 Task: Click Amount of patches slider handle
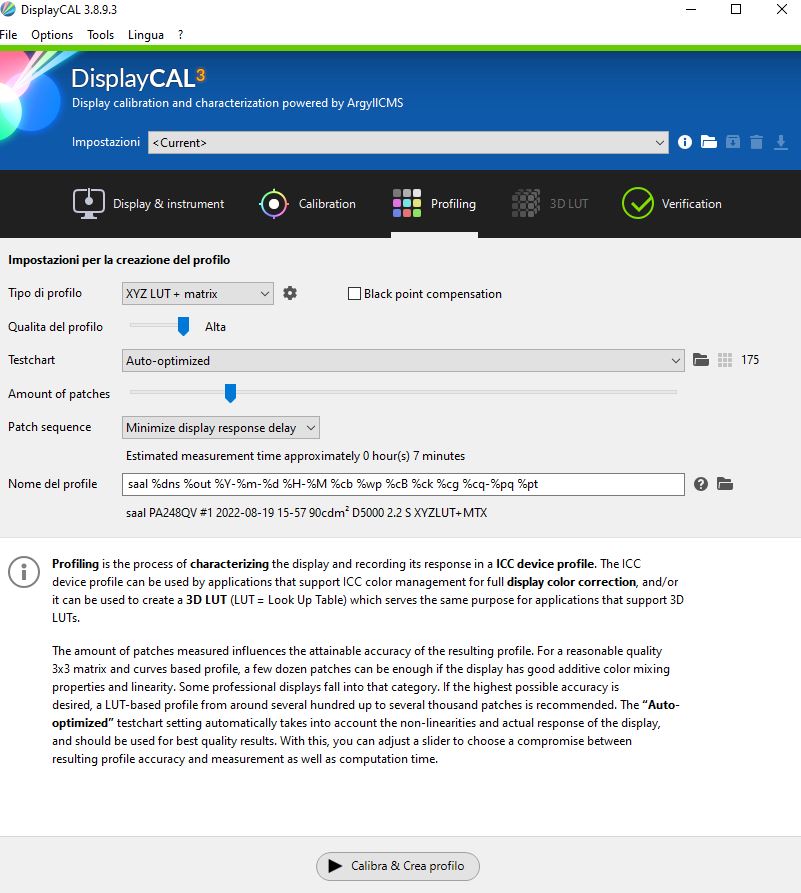[230, 393]
